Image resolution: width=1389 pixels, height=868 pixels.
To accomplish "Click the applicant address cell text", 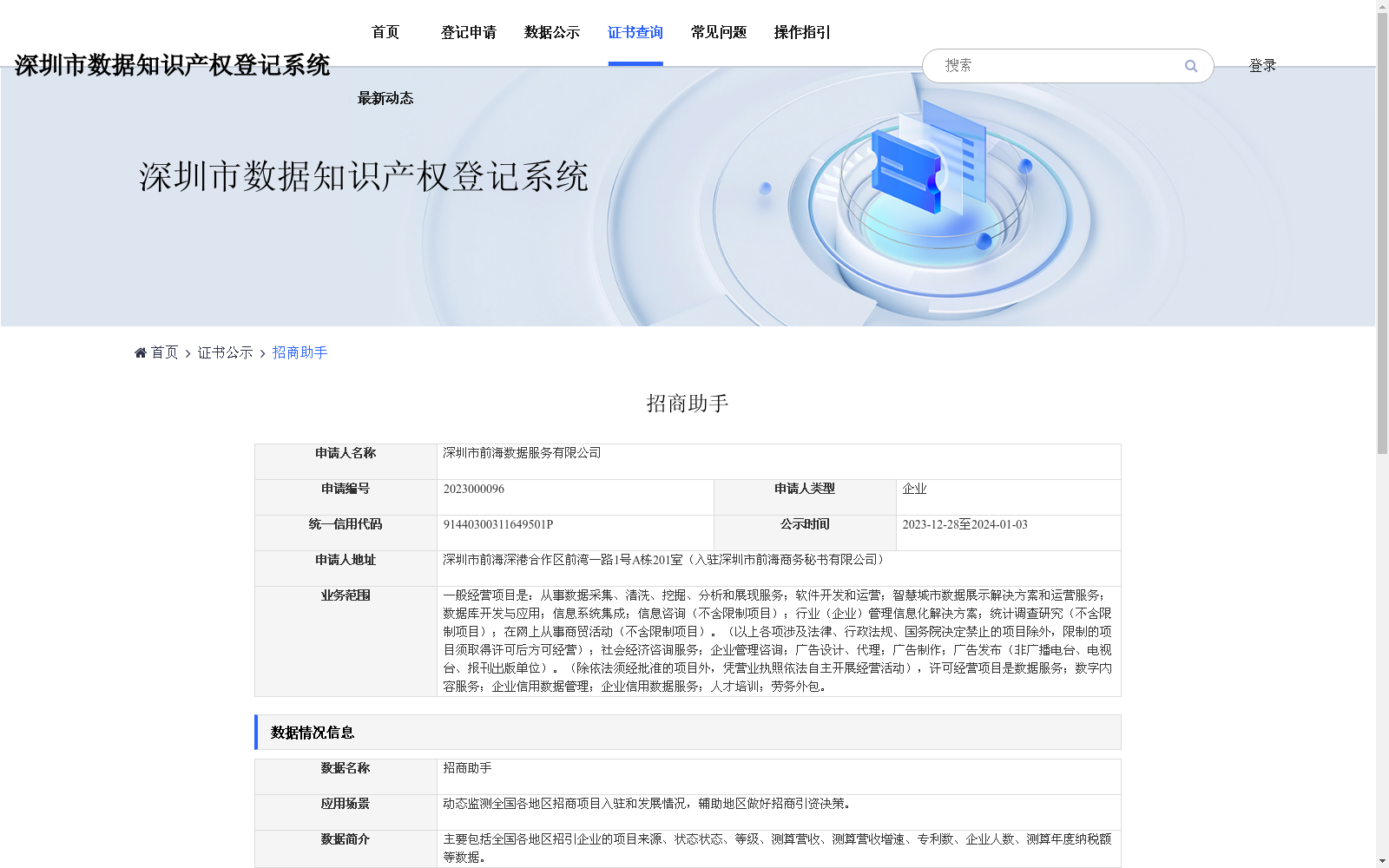I will 665,560.
